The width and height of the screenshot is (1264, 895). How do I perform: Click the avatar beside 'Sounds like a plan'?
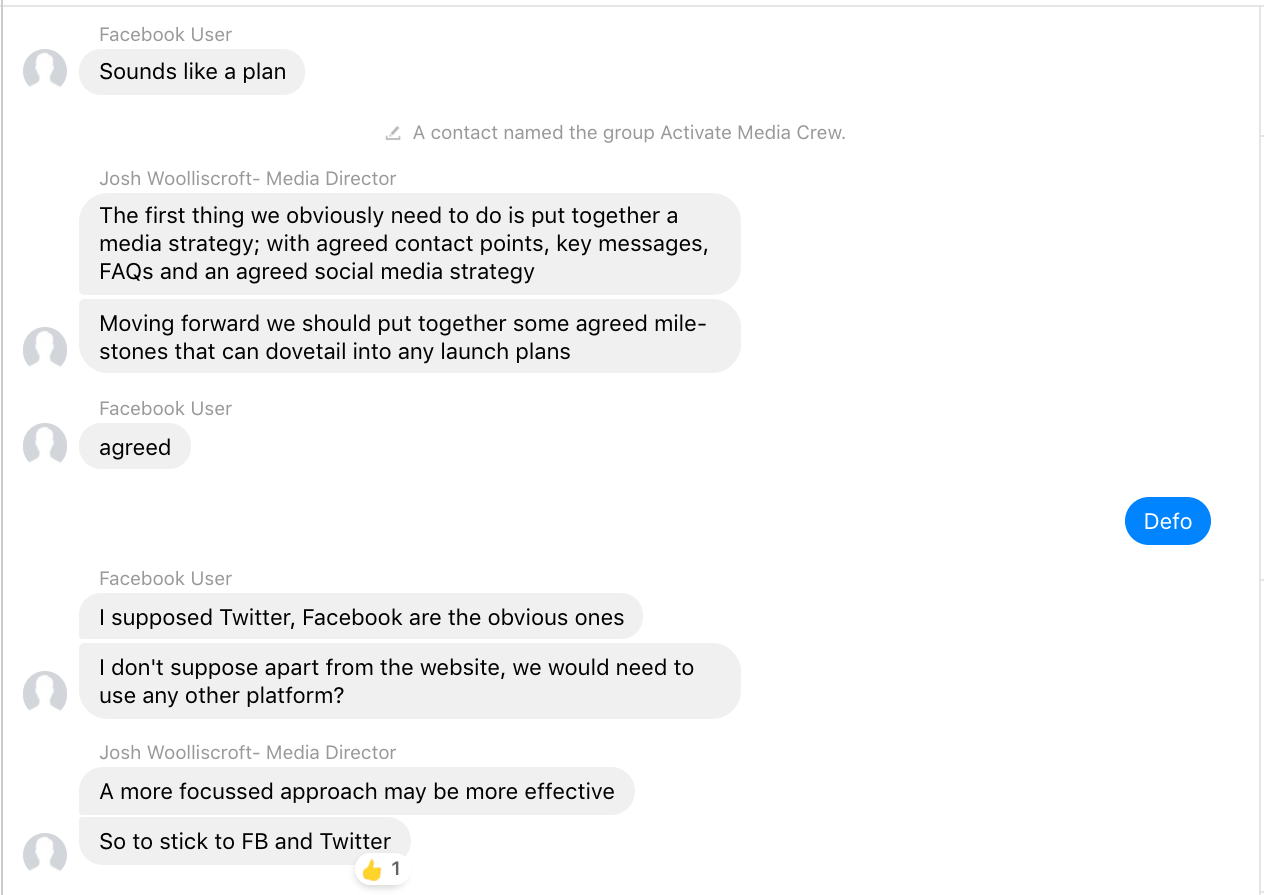pos(45,71)
